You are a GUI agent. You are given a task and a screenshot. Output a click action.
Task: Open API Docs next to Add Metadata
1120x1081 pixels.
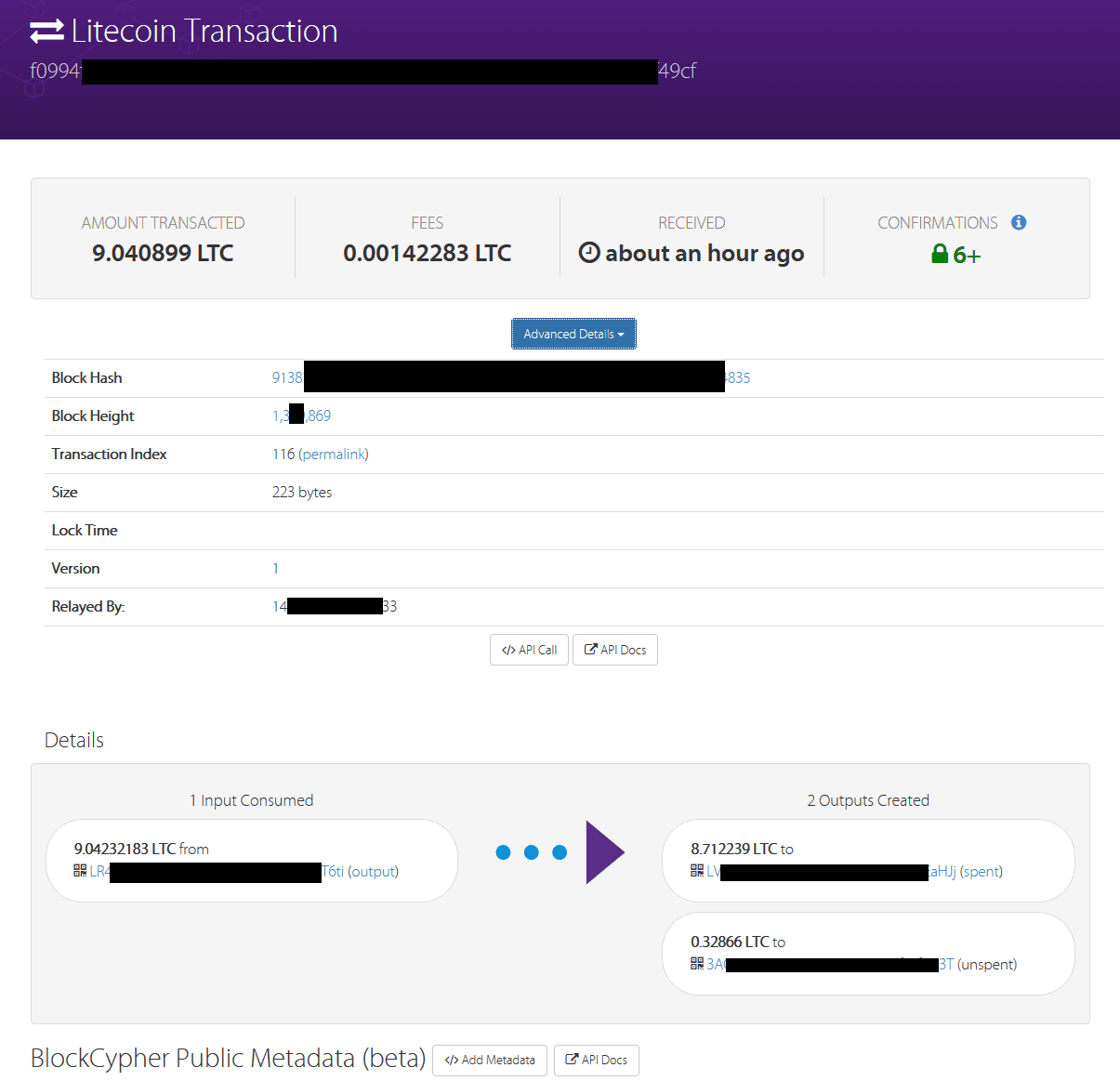(597, 1060)
